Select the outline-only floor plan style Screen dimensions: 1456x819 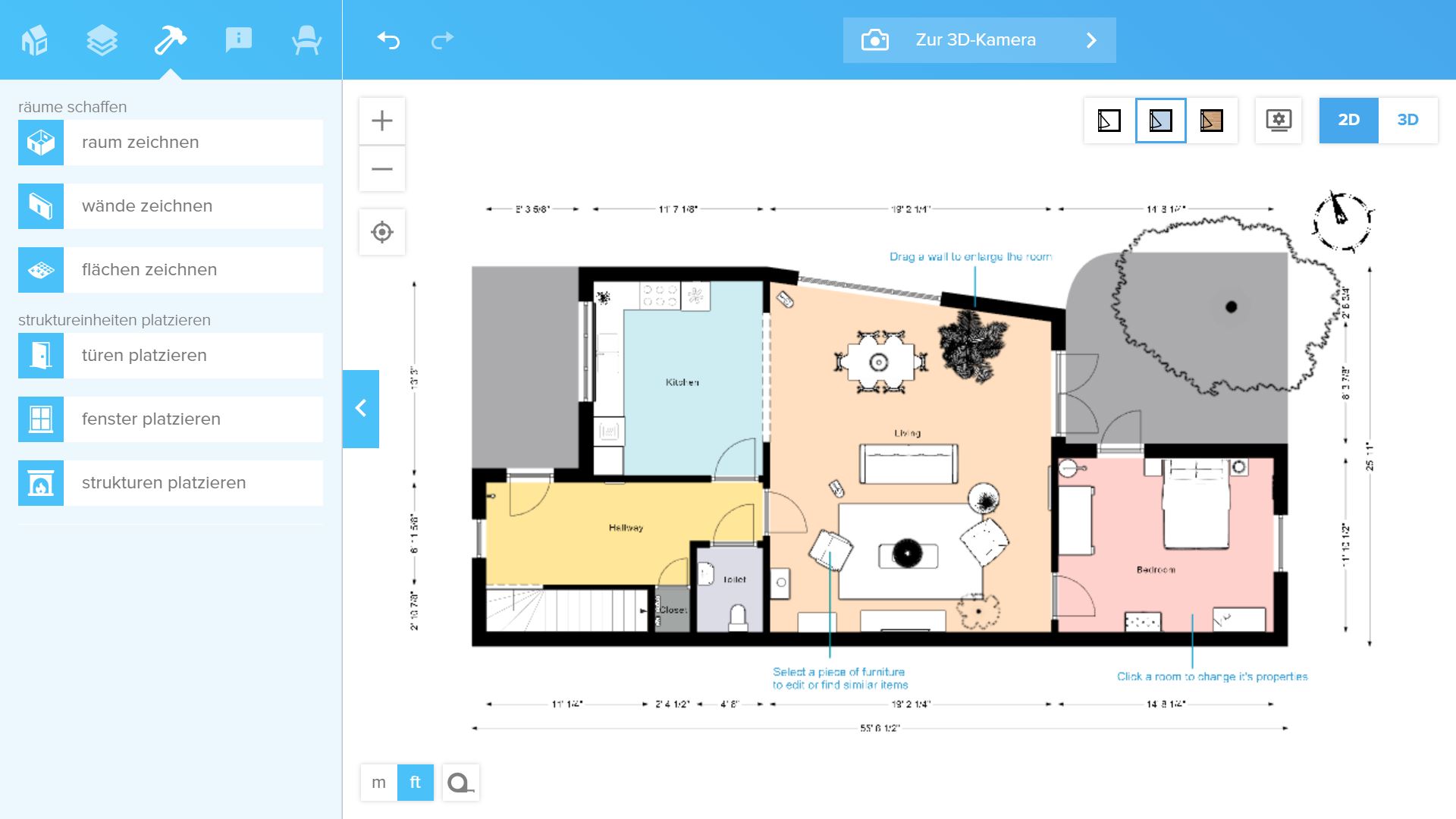[x=1109, y=120]
